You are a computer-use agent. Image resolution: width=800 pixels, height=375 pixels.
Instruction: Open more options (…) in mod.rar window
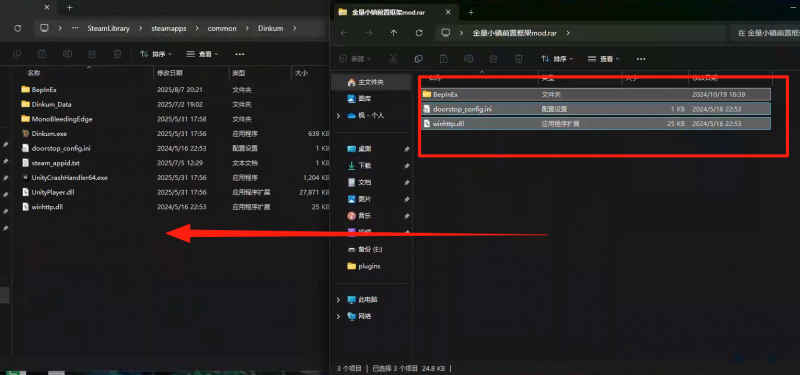click(x=641, y=59)
